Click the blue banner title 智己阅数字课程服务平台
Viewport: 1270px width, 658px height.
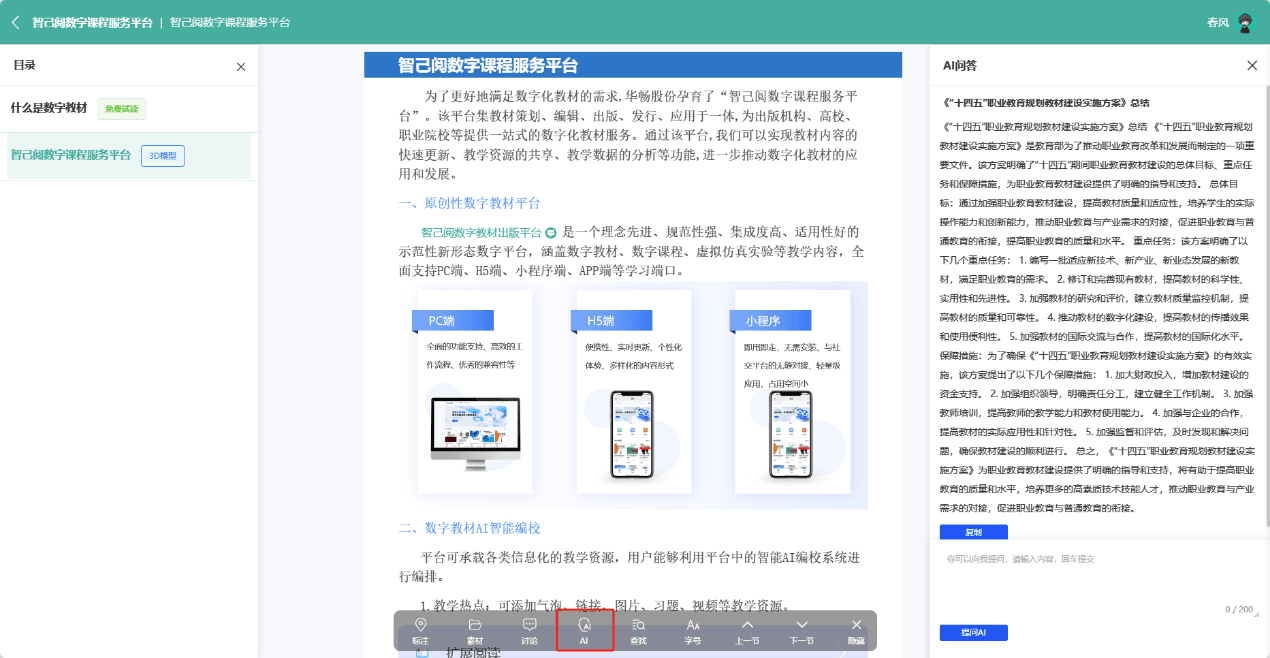coord(488,66)
